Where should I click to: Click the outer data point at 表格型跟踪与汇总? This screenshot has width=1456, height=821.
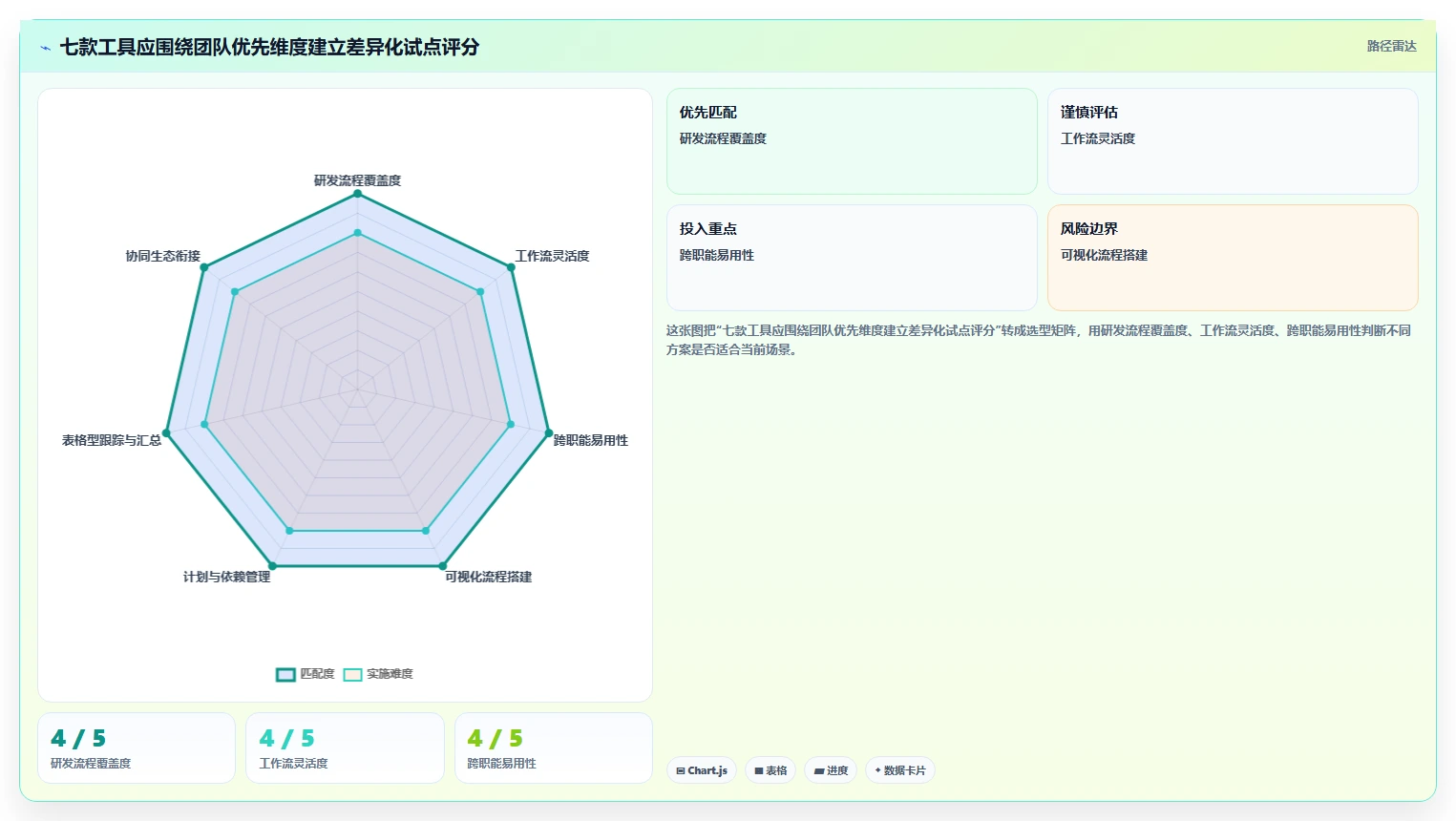(166, 433)
